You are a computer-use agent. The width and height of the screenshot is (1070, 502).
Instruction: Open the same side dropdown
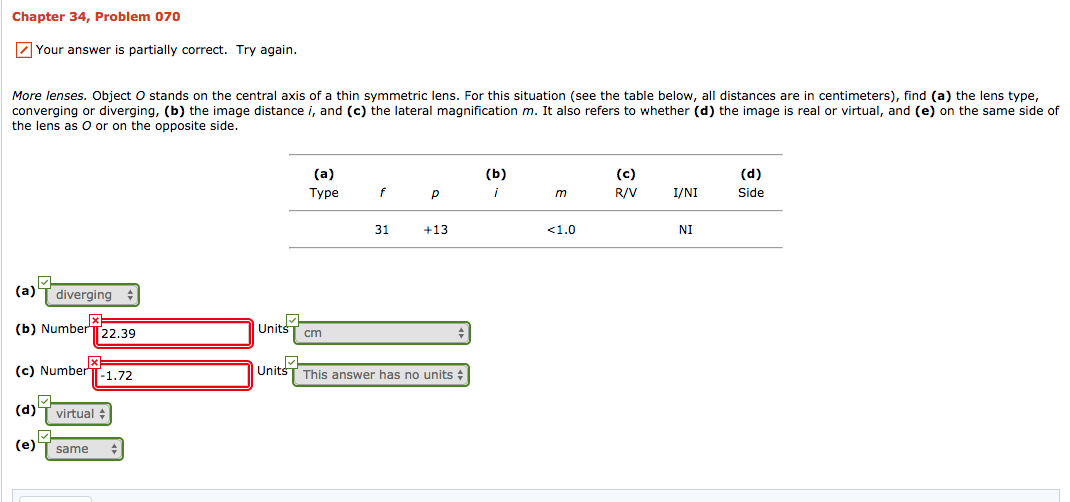[x=84, y=449]
